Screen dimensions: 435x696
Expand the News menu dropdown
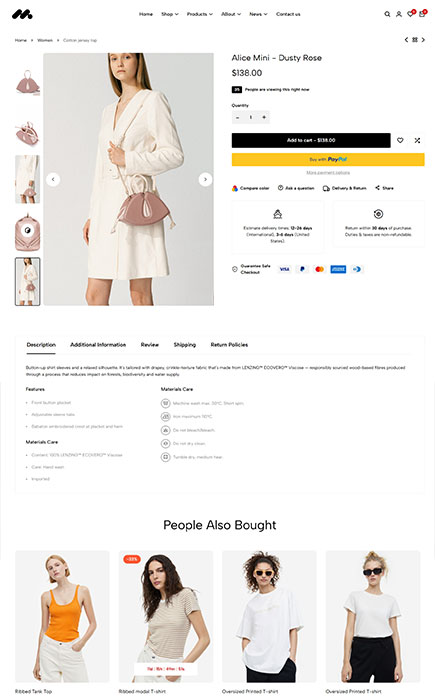258,14
